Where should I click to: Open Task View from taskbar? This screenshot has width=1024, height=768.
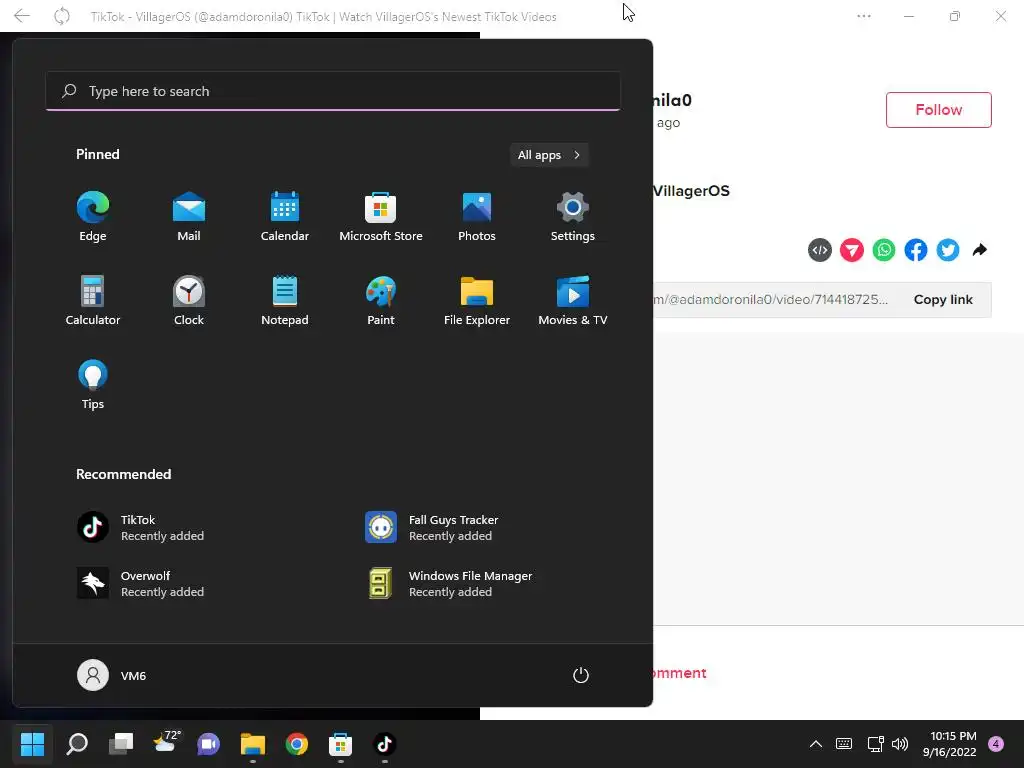coord(121,744)
